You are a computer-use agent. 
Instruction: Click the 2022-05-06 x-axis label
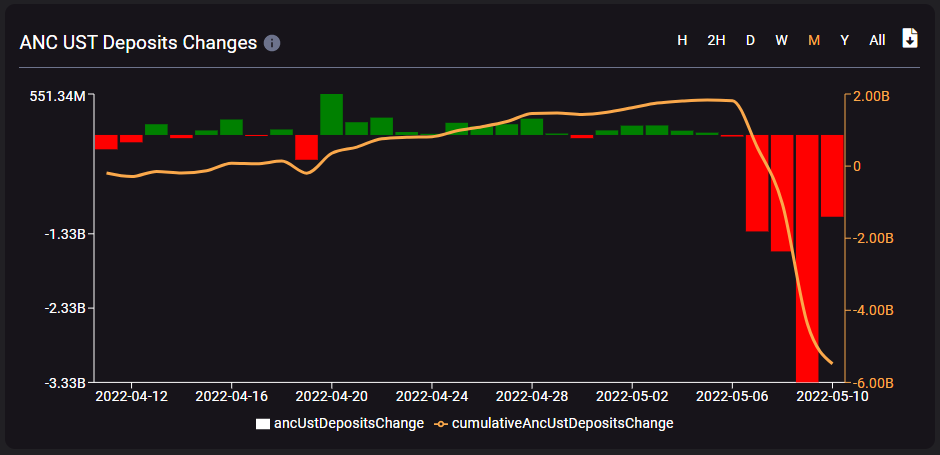click(x=732, y=396)
